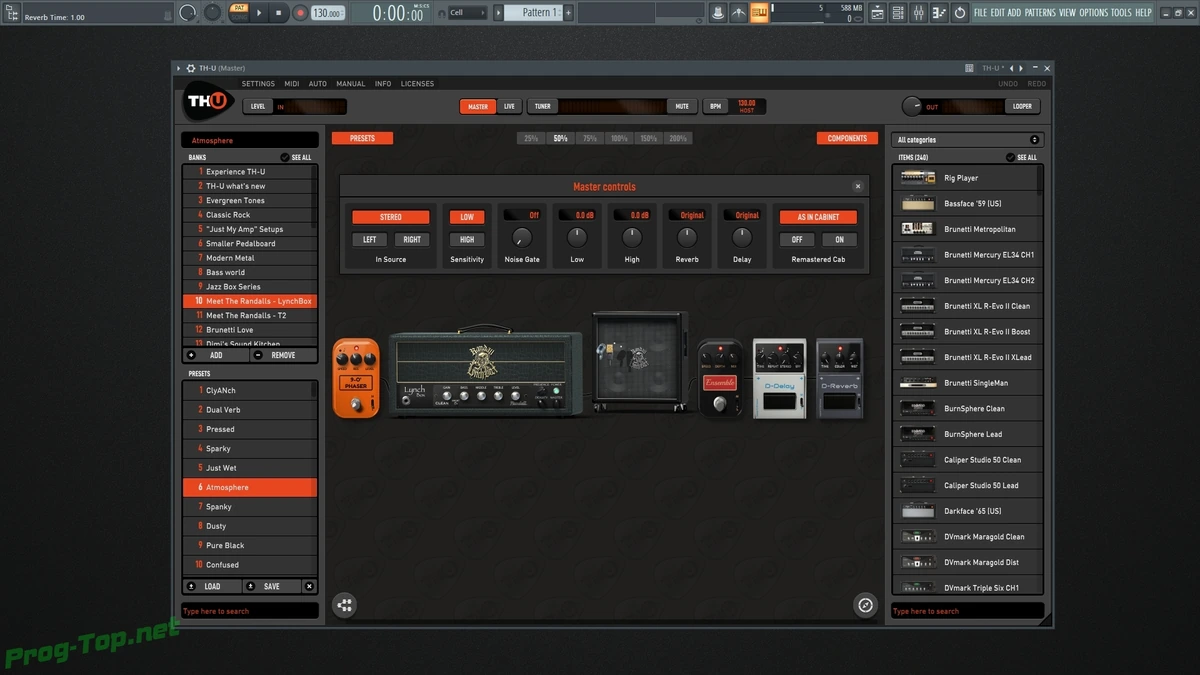Click the UNDO button

point(1008,84)
